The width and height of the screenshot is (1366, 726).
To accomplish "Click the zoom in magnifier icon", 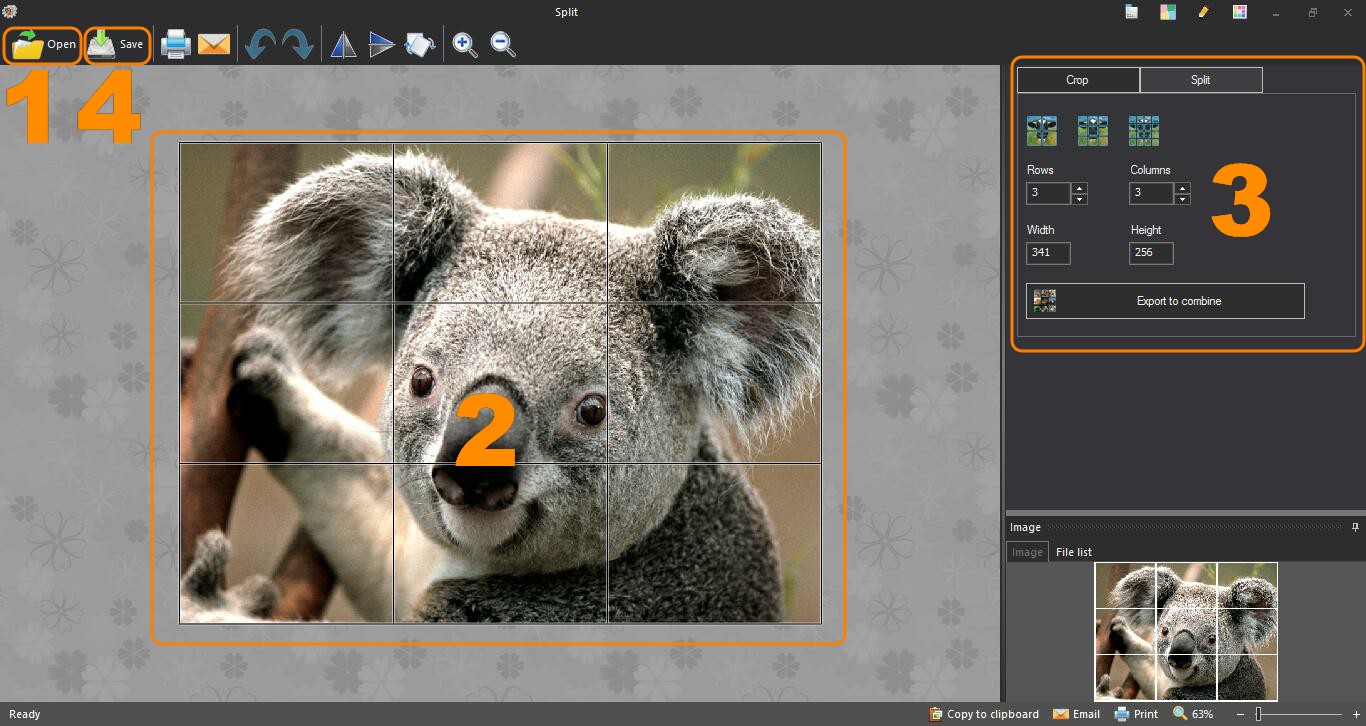I will pos(465,45).
